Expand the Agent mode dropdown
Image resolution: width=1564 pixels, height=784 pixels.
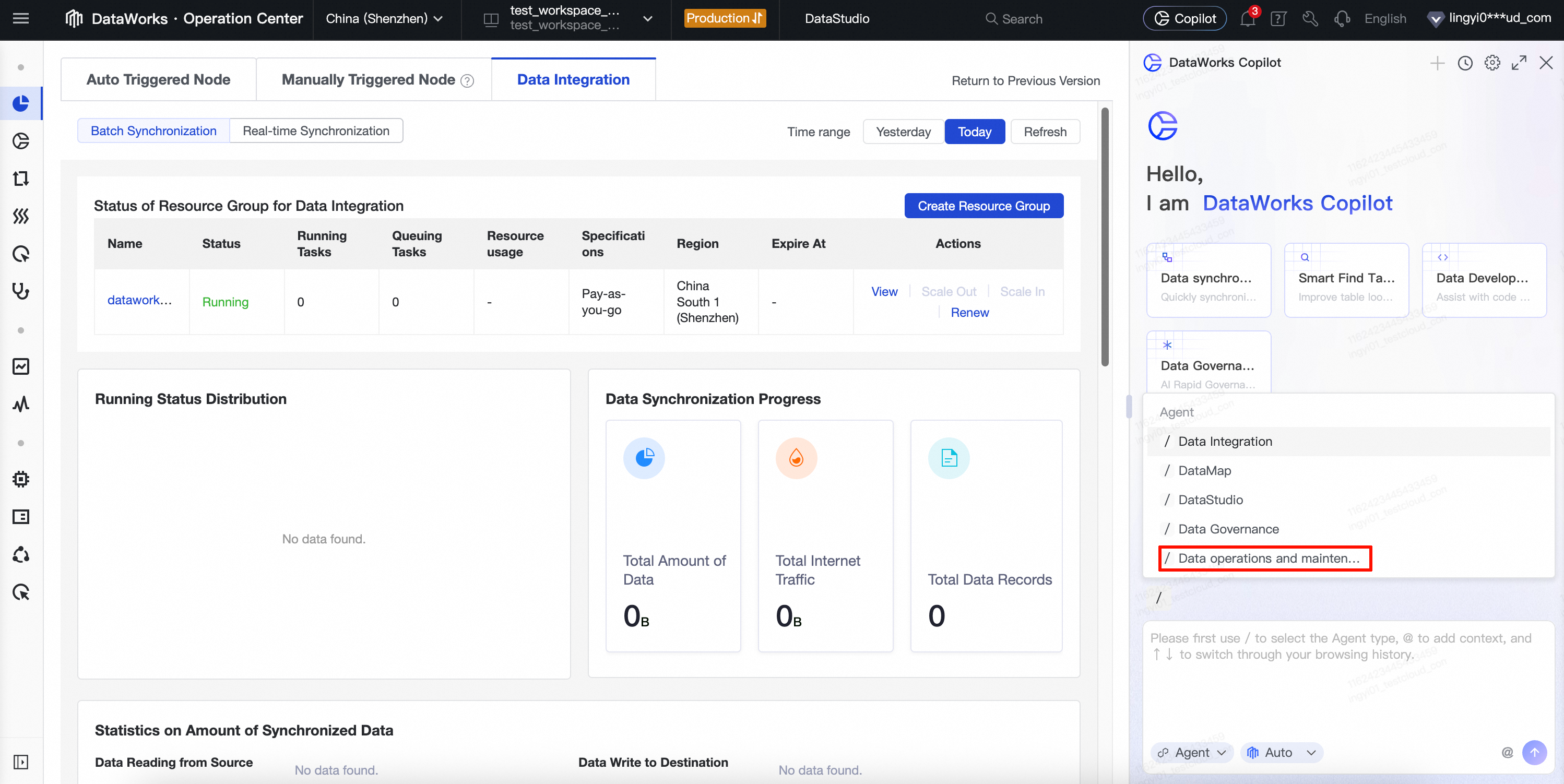[1192, 753]
